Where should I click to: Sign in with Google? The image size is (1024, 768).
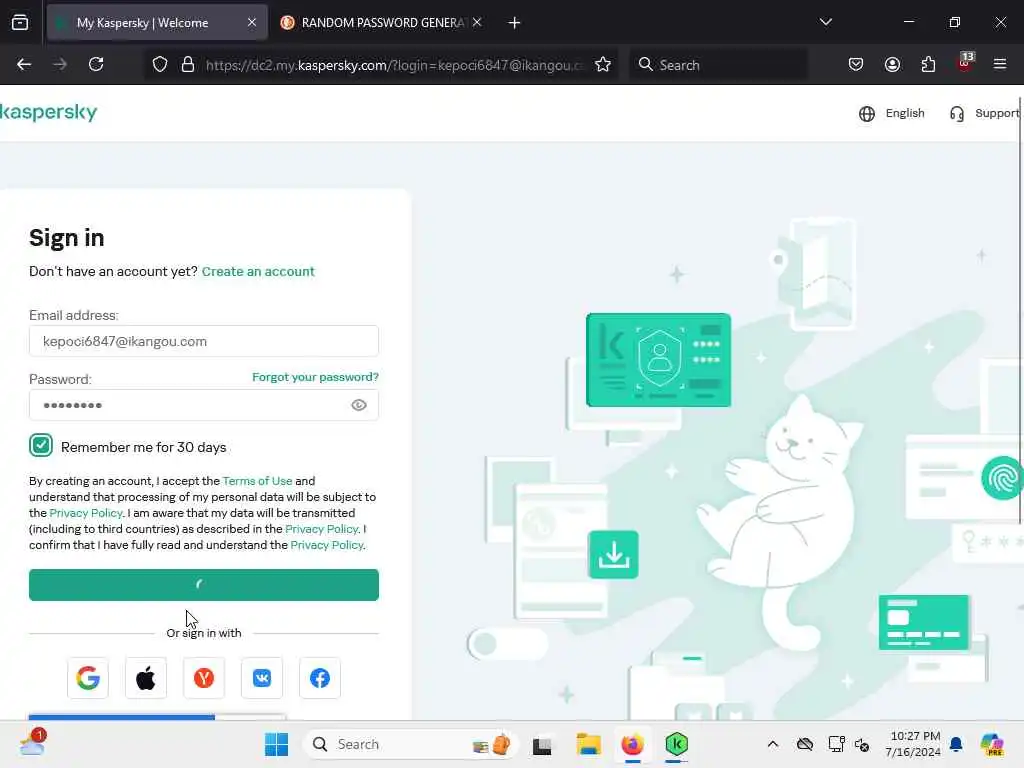(88, 678)
